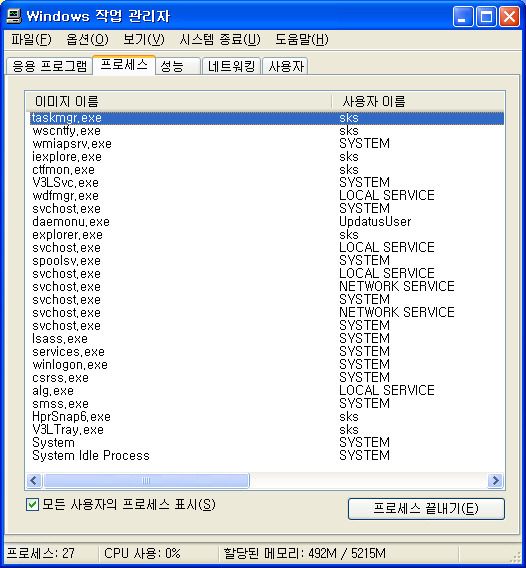Minimize the Task Manager window
Viewport: 526px width, 568px height.
(463, 17)
